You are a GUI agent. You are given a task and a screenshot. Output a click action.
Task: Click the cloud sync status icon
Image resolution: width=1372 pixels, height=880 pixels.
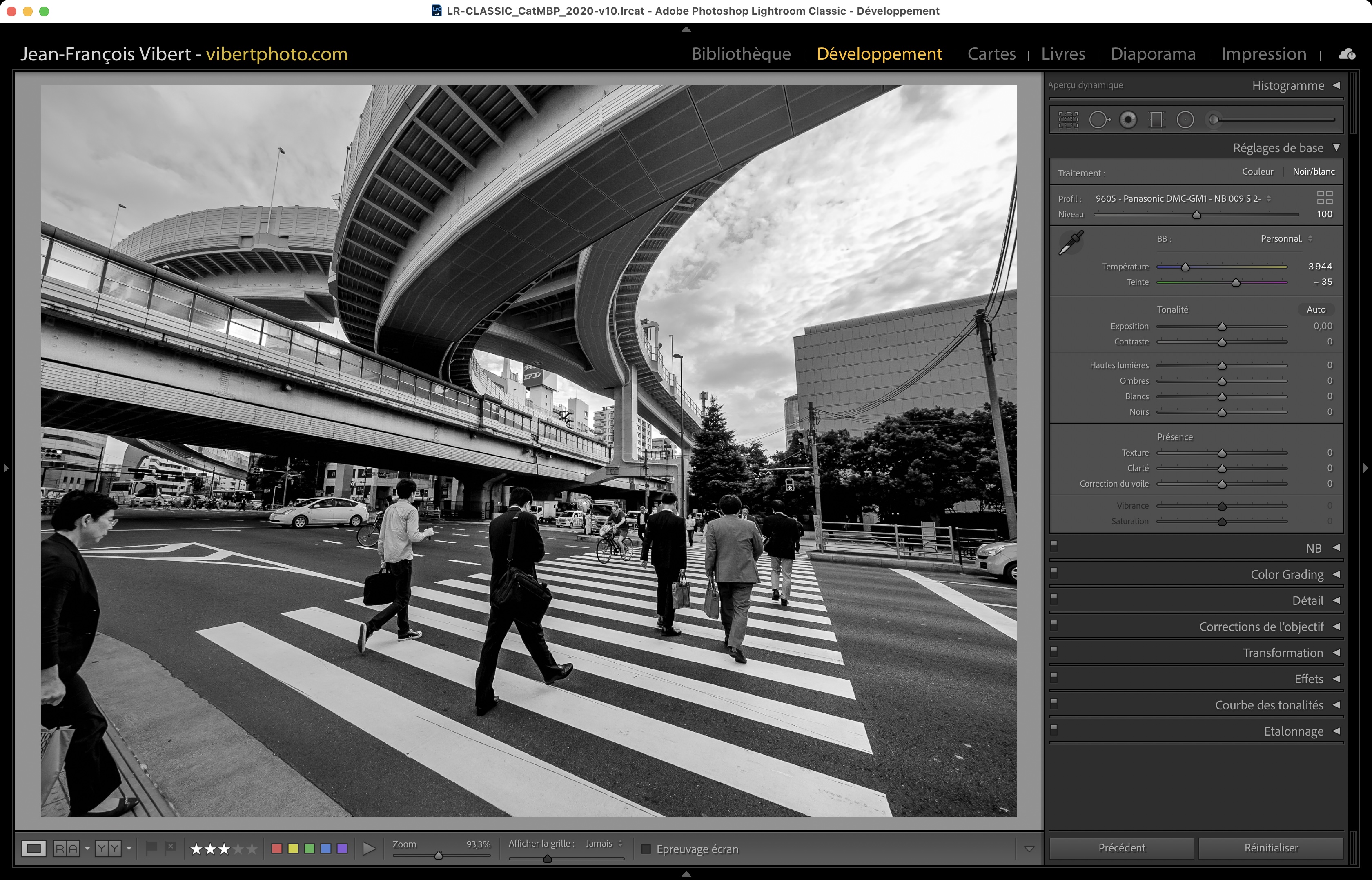pos(1347,54)
